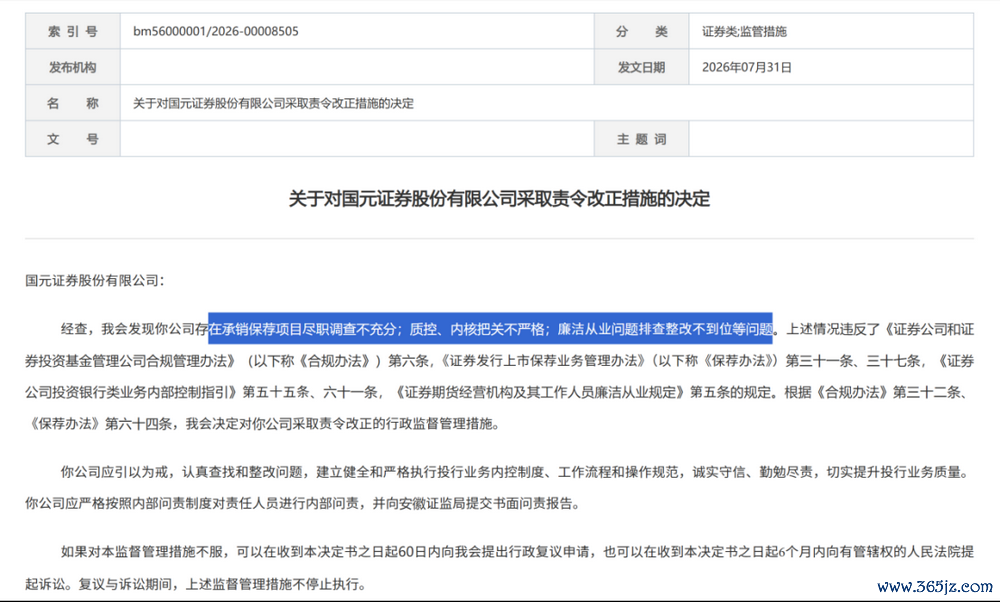Click the date 2026年07月31日
The width and height of the screenshot is (1000, 602).
pos(746,67)
